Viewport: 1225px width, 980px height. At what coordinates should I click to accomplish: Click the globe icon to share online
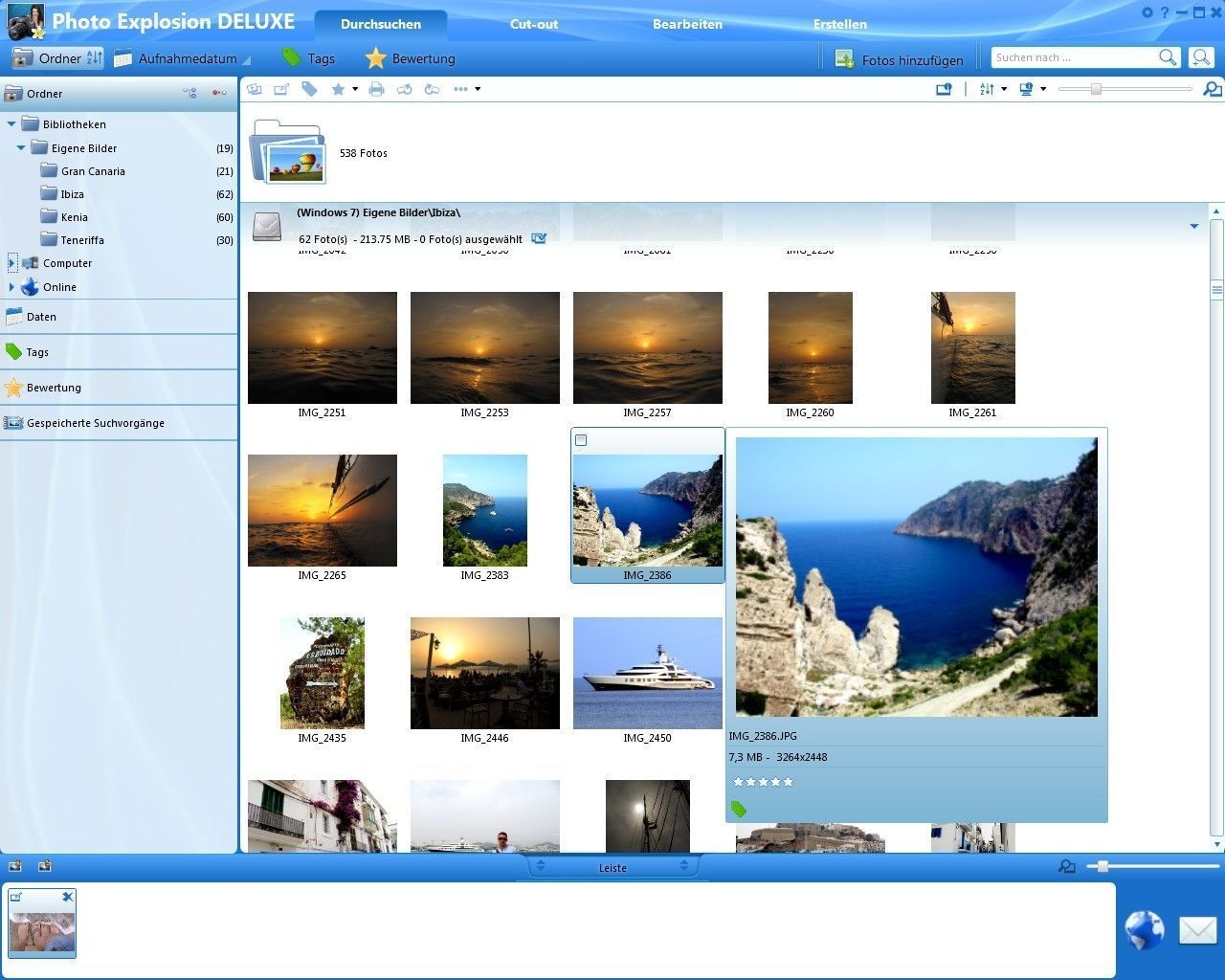(1144, 929)
